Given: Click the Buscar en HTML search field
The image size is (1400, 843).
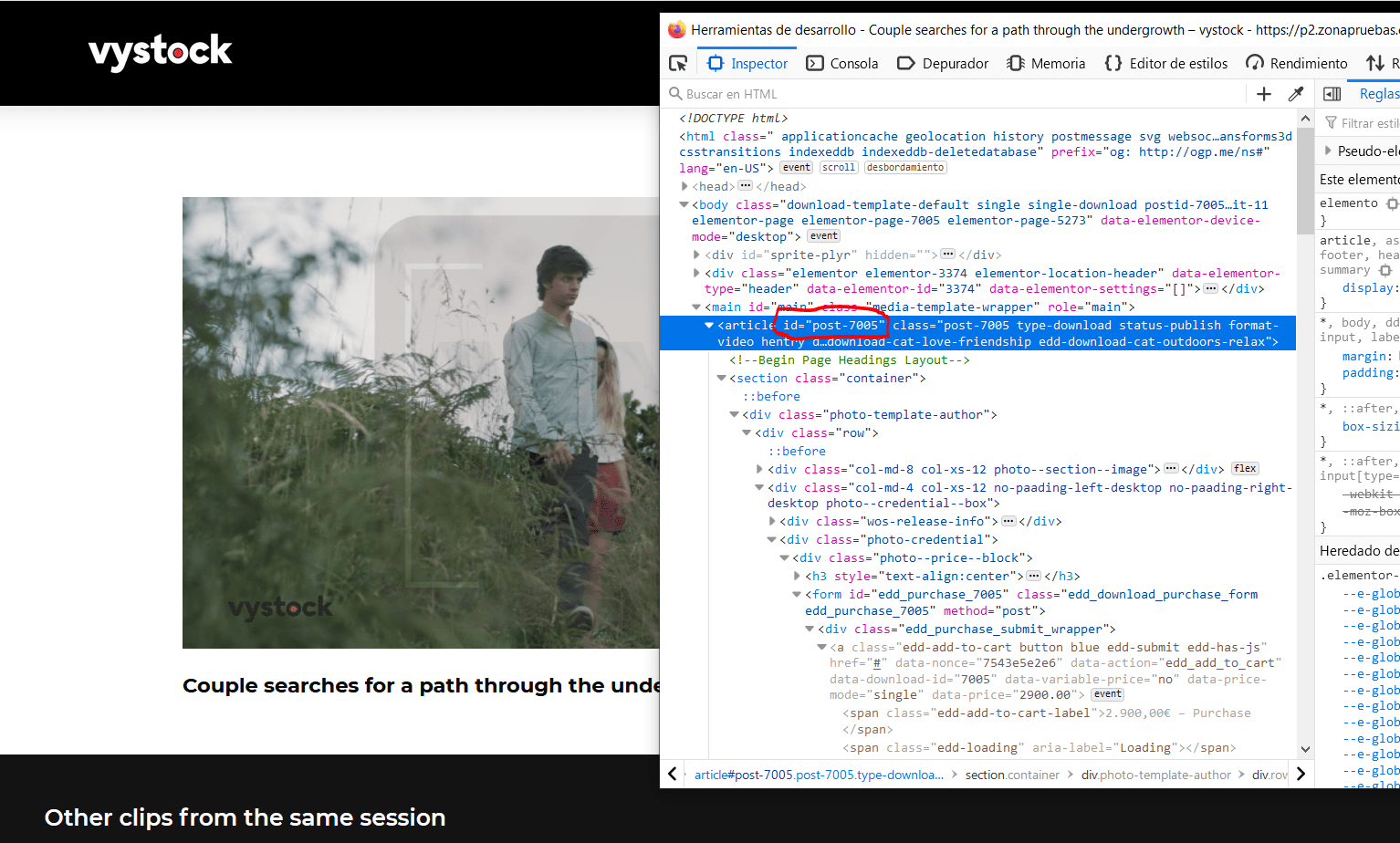Looking at the screenshot, I should [954, 94].
